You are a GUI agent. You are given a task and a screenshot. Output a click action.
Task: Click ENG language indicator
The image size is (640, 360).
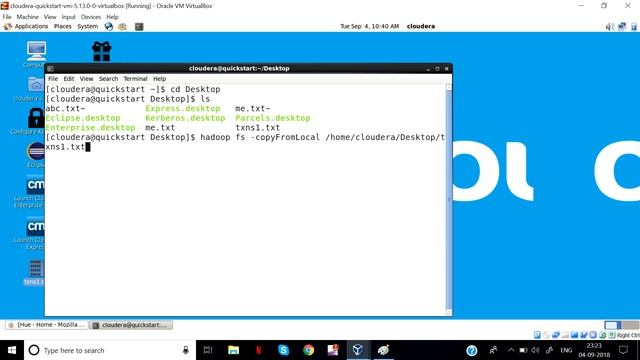click(x=566, y=350)
